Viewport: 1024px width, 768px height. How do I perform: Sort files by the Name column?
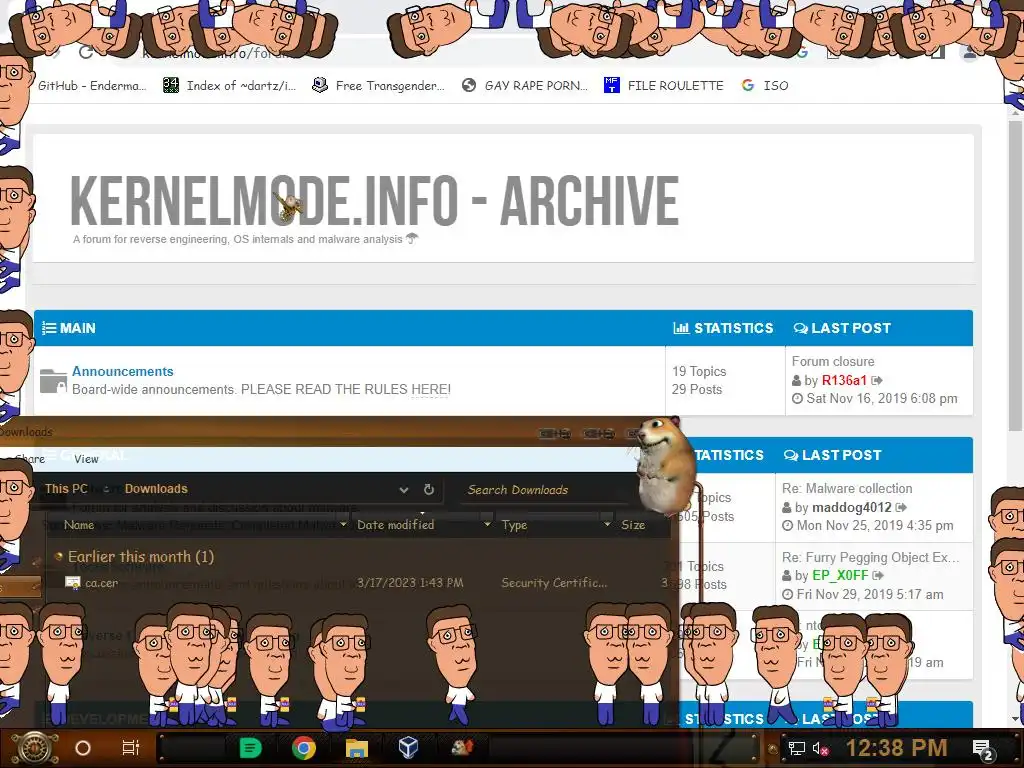tap(79, 525)
